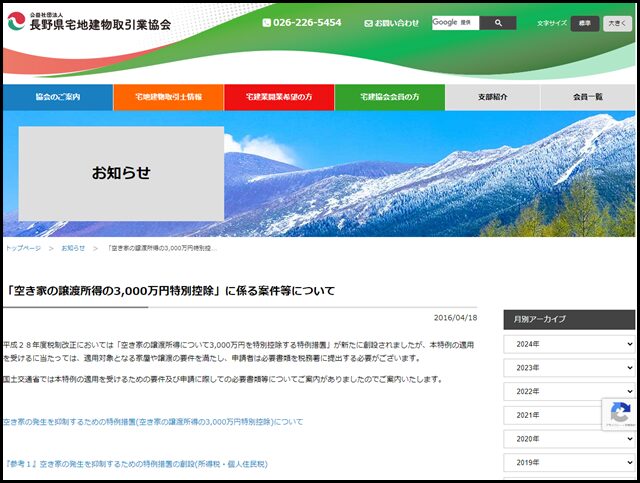Expand the 2023年 archive dropdown

pyautogui.click(x=569, y=368)
